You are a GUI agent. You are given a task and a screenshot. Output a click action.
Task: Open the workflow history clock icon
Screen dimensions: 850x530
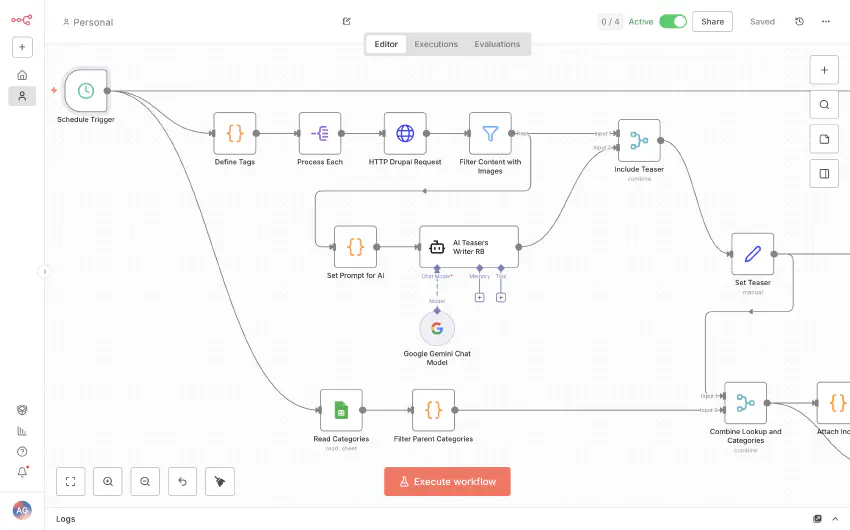click(799, 21)
